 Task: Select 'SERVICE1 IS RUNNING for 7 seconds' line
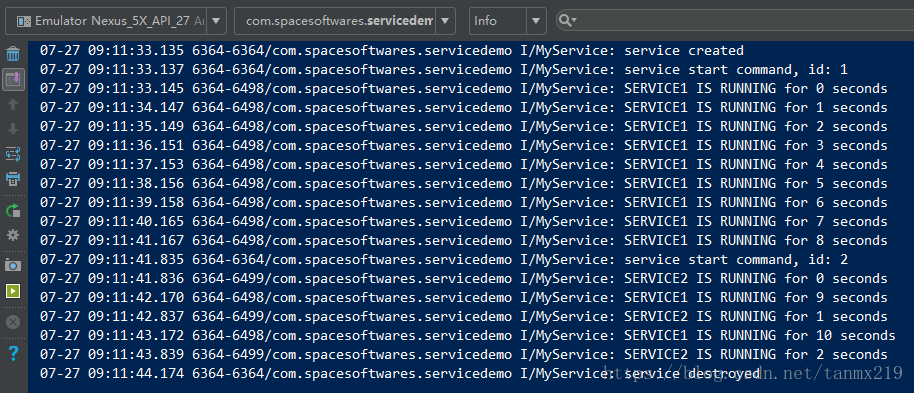point(463,222)
